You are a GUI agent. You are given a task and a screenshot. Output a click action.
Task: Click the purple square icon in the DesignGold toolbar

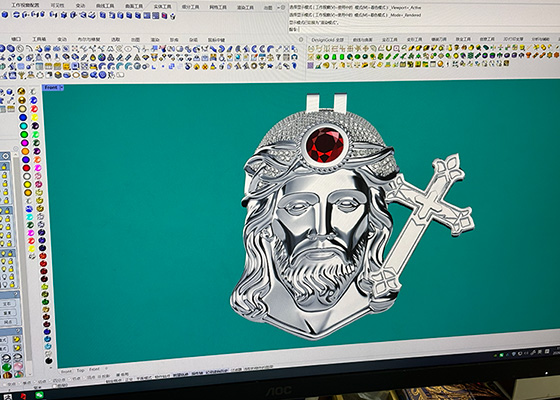click(x=310, y=65)
